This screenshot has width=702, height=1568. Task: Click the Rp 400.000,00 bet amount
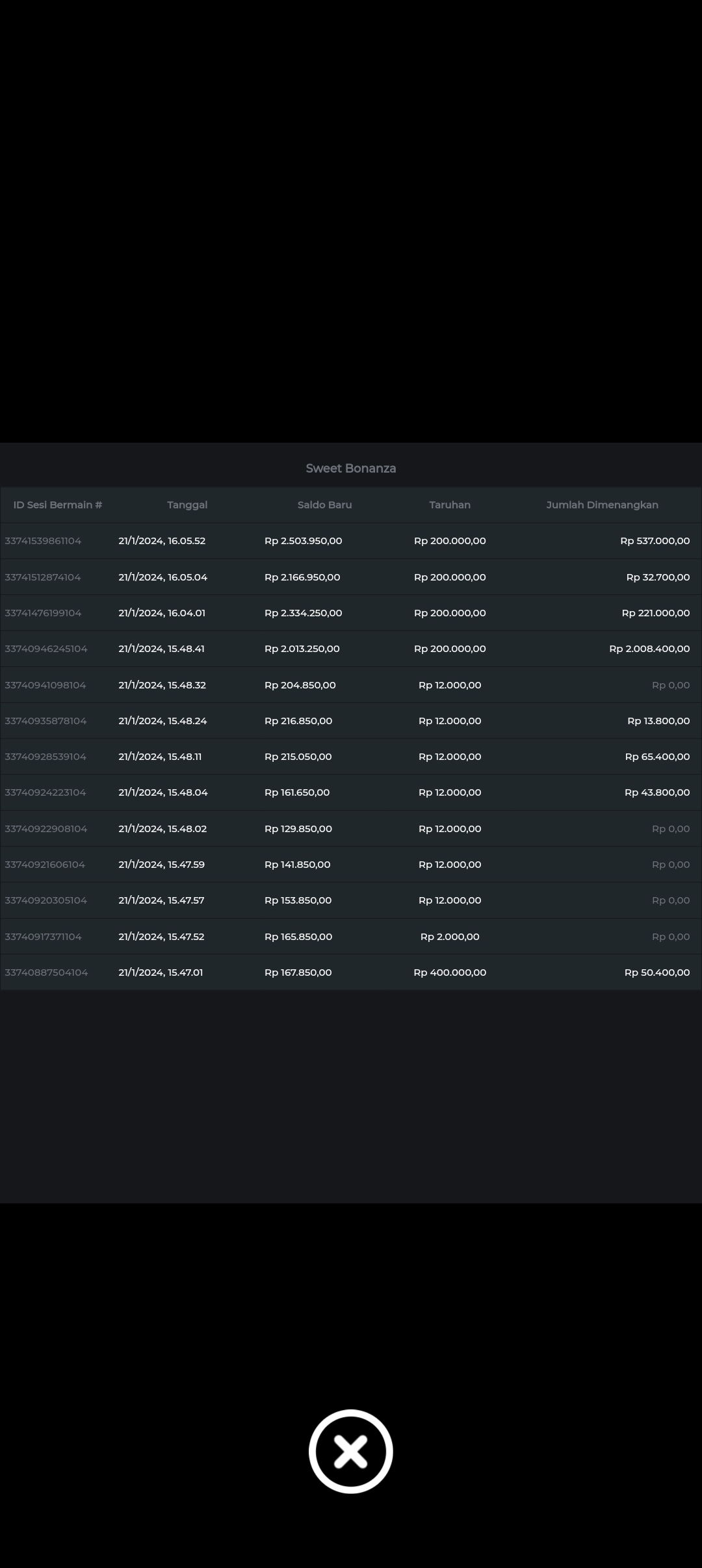click(450, 973)
